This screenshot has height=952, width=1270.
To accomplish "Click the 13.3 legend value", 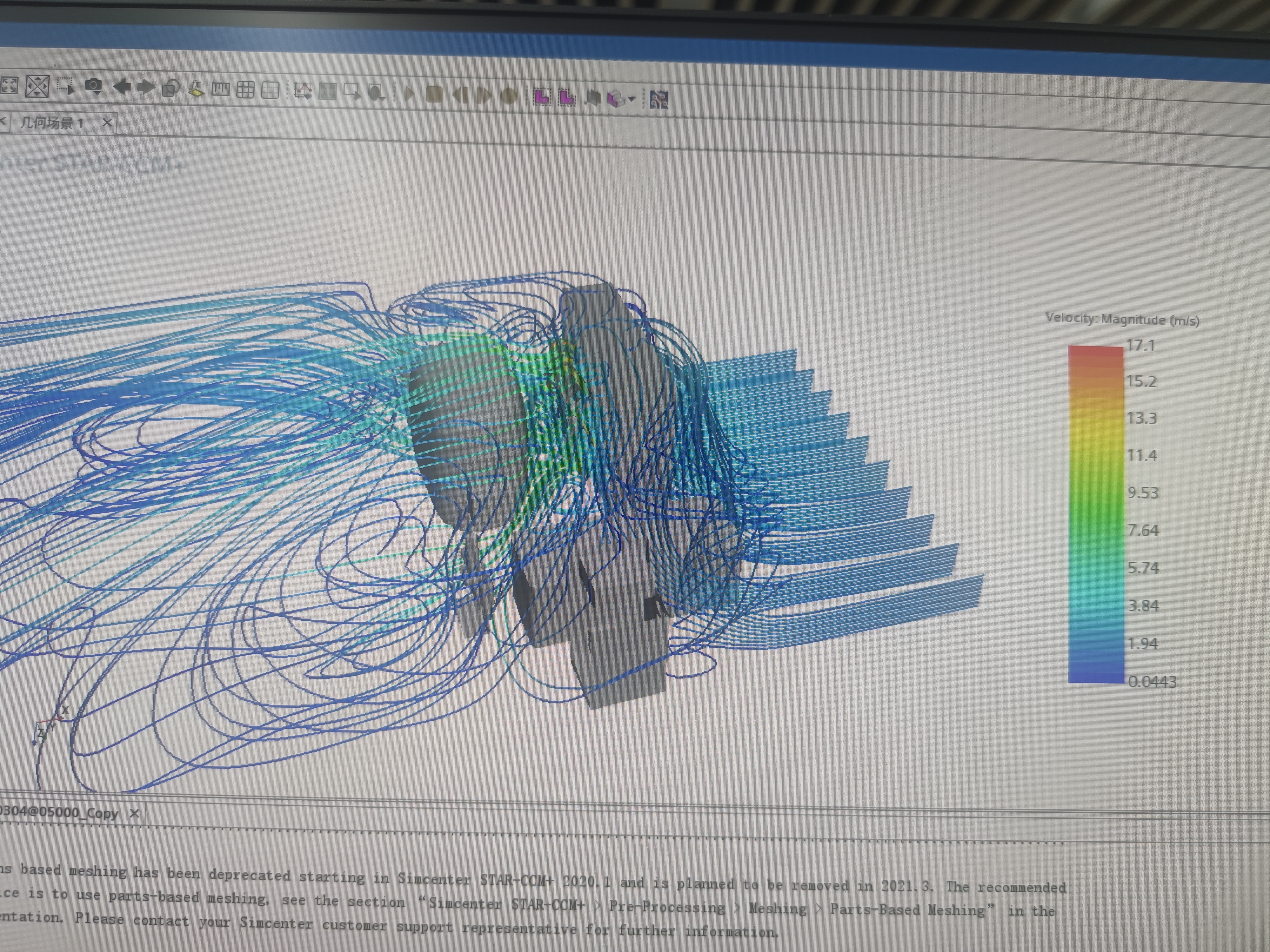I will [x=1141, y=418].
